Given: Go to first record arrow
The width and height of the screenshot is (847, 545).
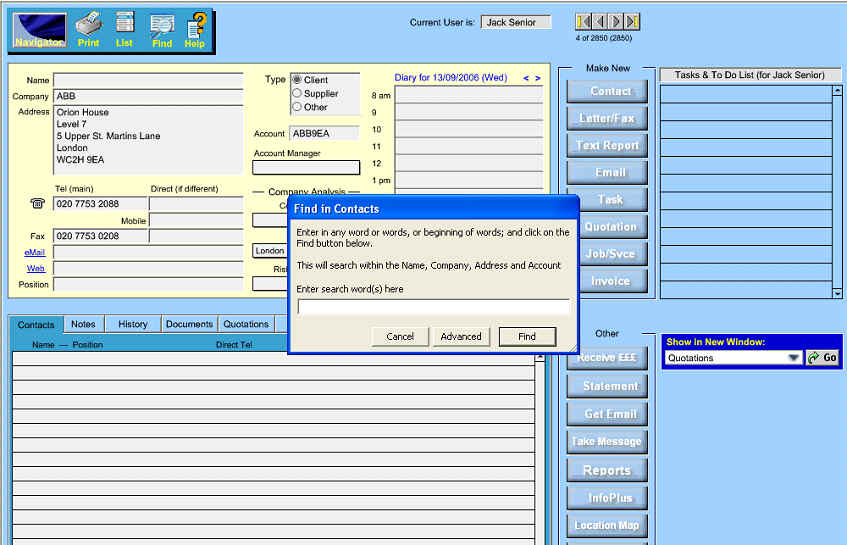Looking at the screenshot, I should [x=583, y=22].
